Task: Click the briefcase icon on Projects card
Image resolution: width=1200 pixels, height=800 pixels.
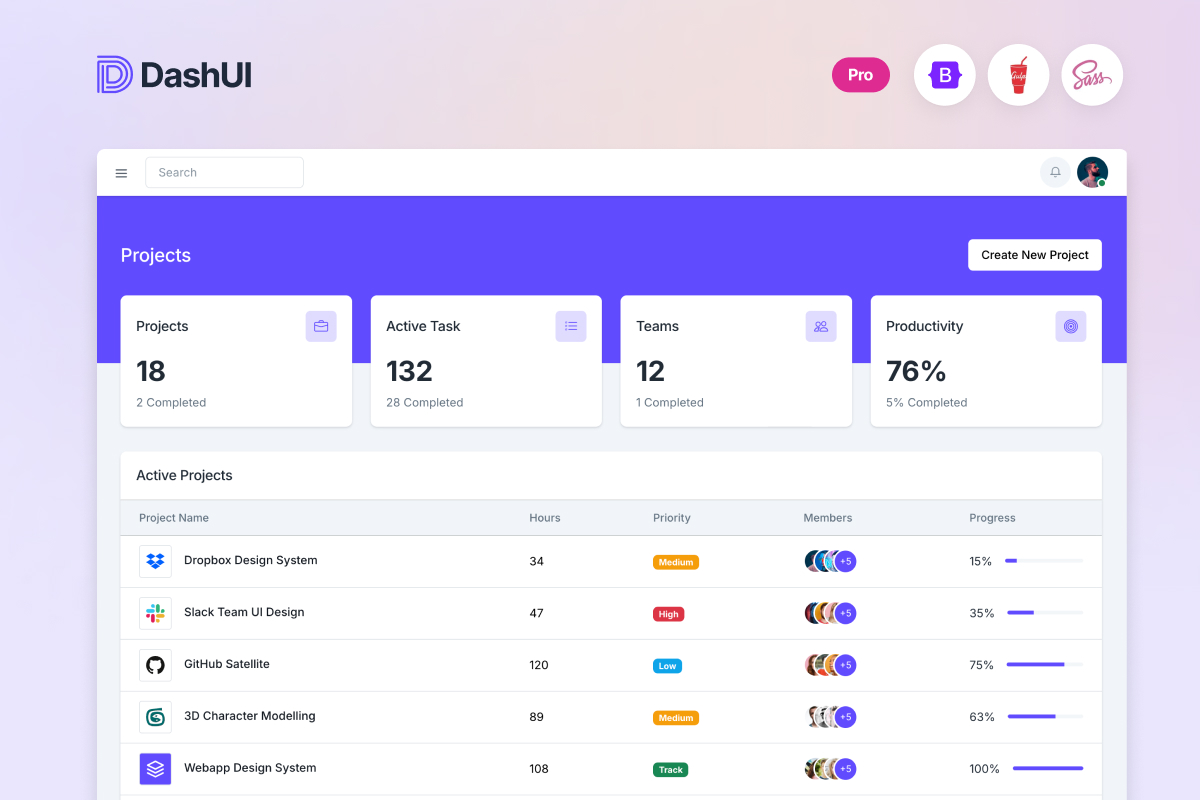Action: [321, 326]
